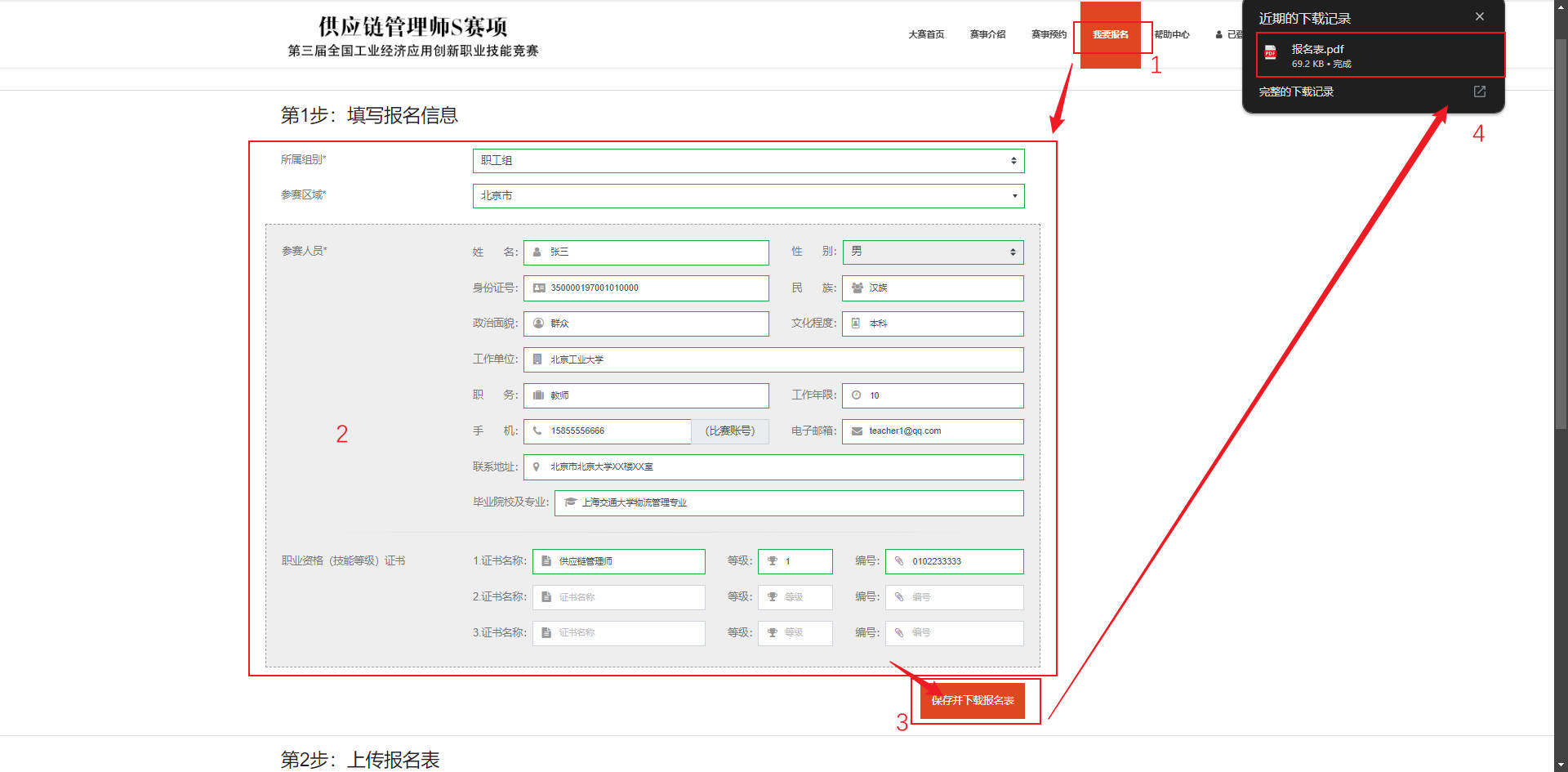1568x772 pixels.
Task: Click the 工作单位 field with 北京工业大学
Action: coord(773,359)
